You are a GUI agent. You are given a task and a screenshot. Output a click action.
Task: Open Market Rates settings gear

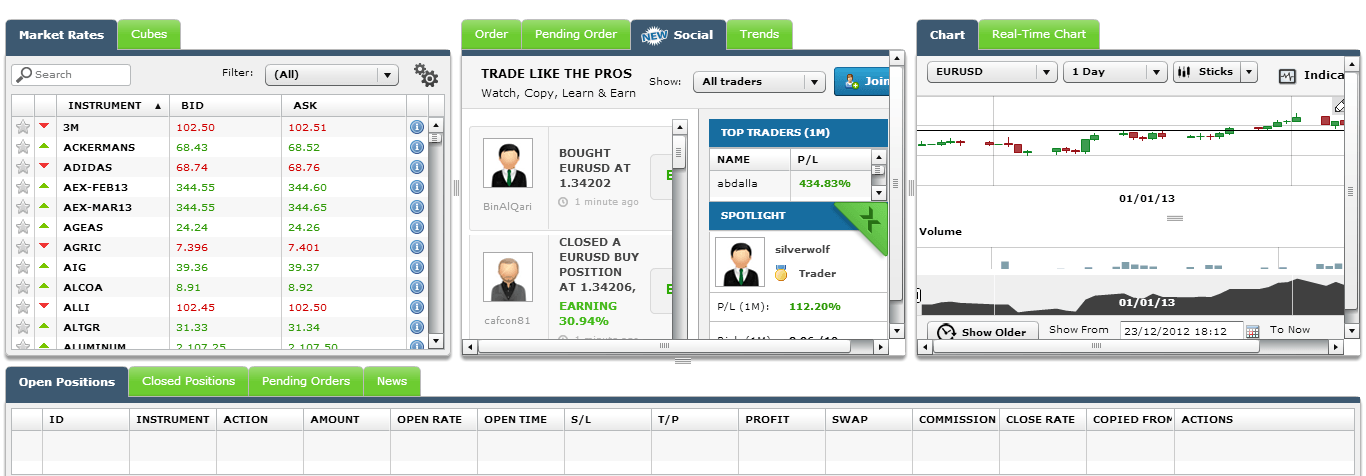coord(426,75)
